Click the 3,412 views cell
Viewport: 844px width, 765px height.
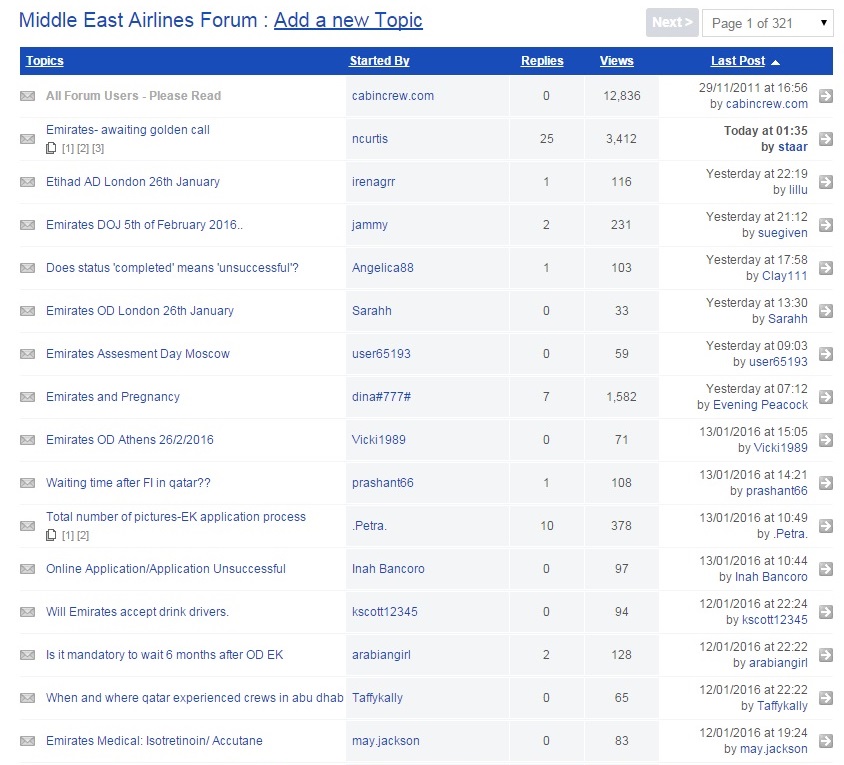(x=621, y=139)
